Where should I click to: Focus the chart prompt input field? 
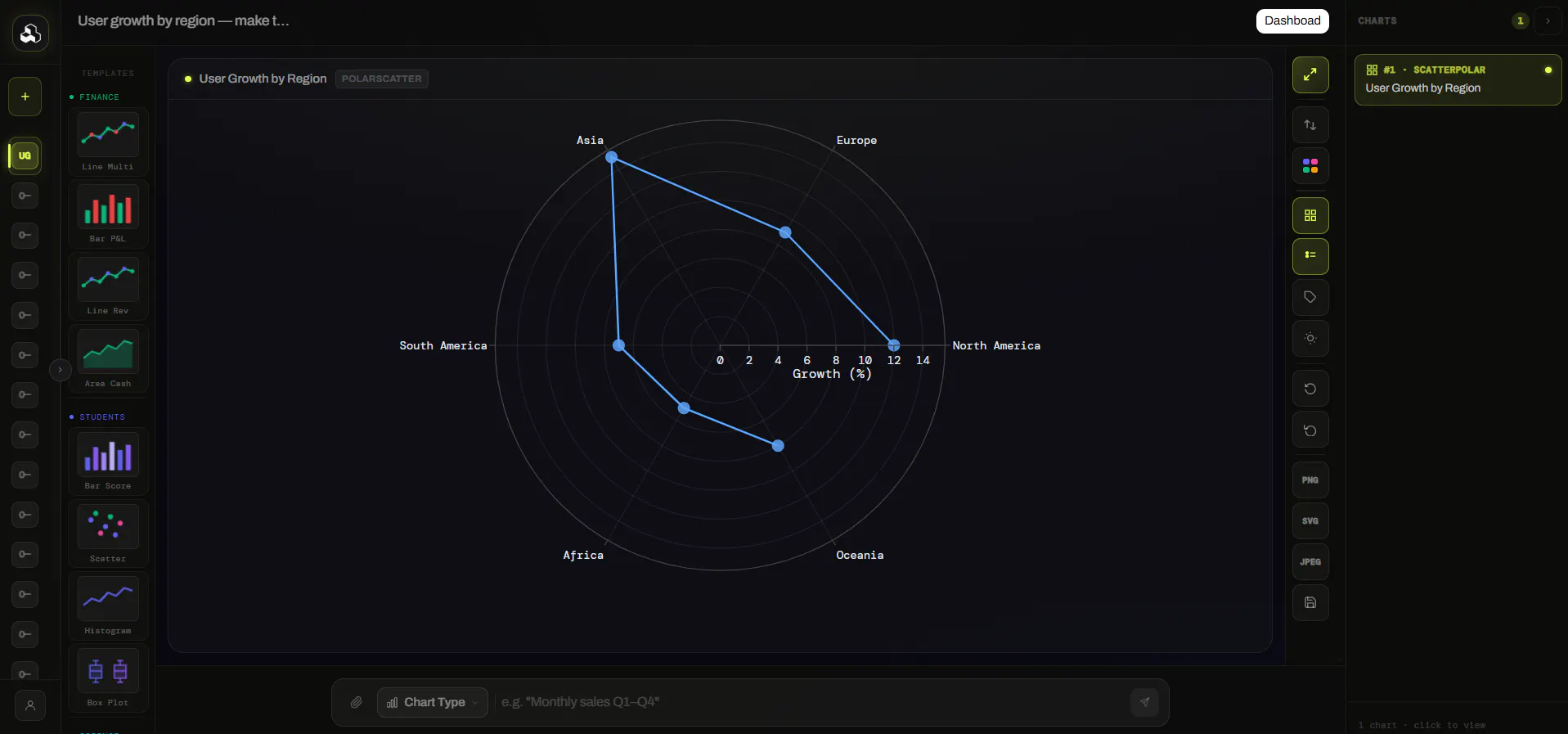pos(811,702)
